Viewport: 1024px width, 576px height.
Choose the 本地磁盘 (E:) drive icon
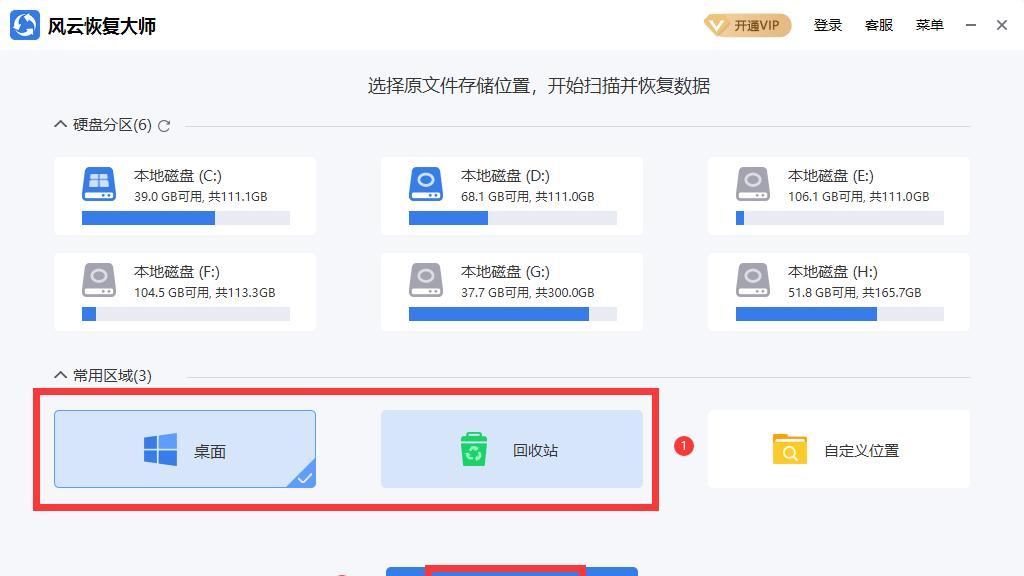tap(753, 184)
